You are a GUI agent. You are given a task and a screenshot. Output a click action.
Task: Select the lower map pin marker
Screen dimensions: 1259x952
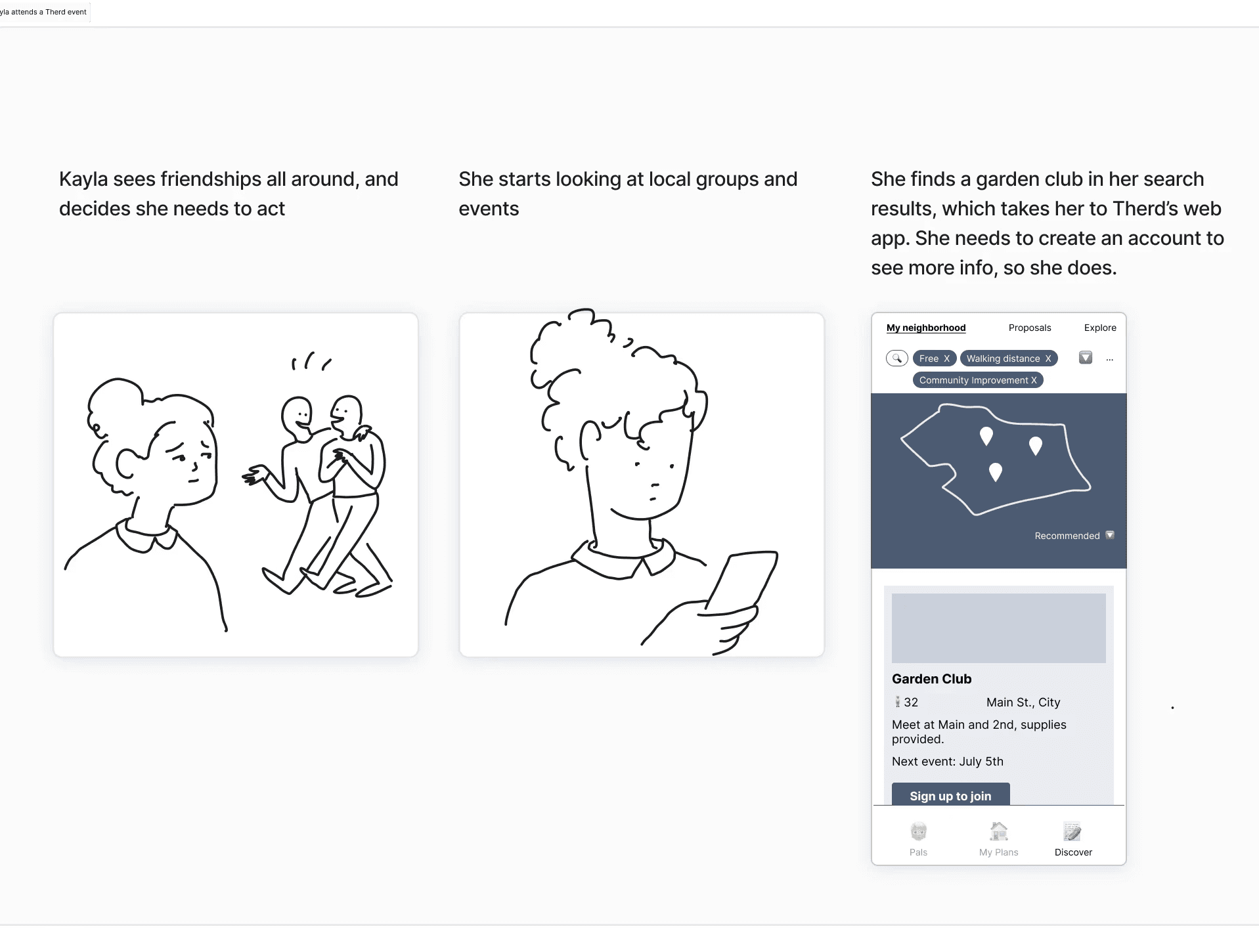(x=996, y=472)
